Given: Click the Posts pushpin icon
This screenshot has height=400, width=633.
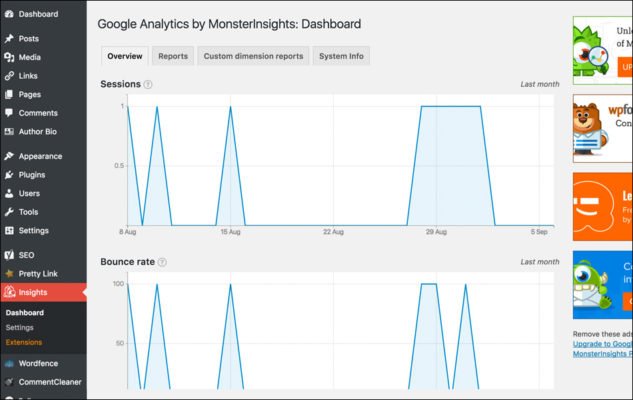Looking at the screenshot, I should (x=9, y=39).
